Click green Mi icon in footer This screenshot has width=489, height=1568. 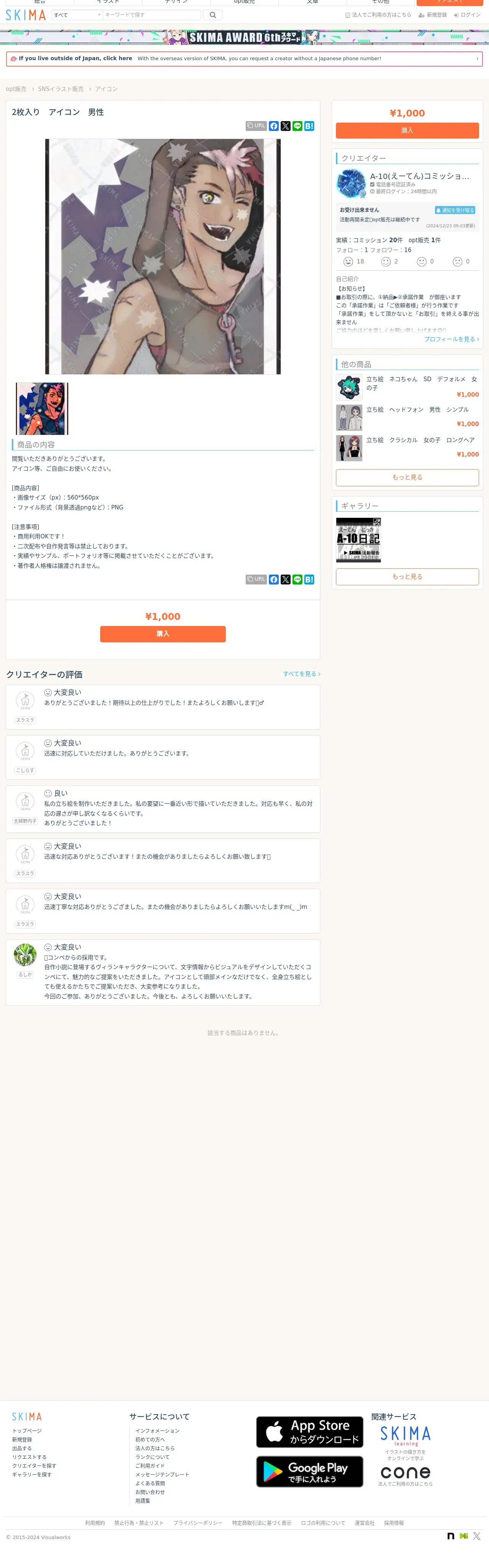[x=464, y=1536]
